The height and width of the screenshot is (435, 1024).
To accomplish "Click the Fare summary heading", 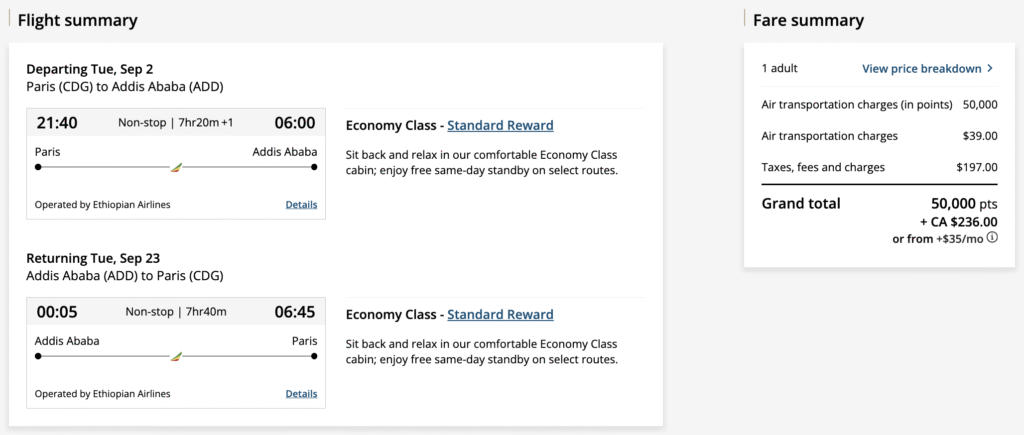I will coord(808,20).
